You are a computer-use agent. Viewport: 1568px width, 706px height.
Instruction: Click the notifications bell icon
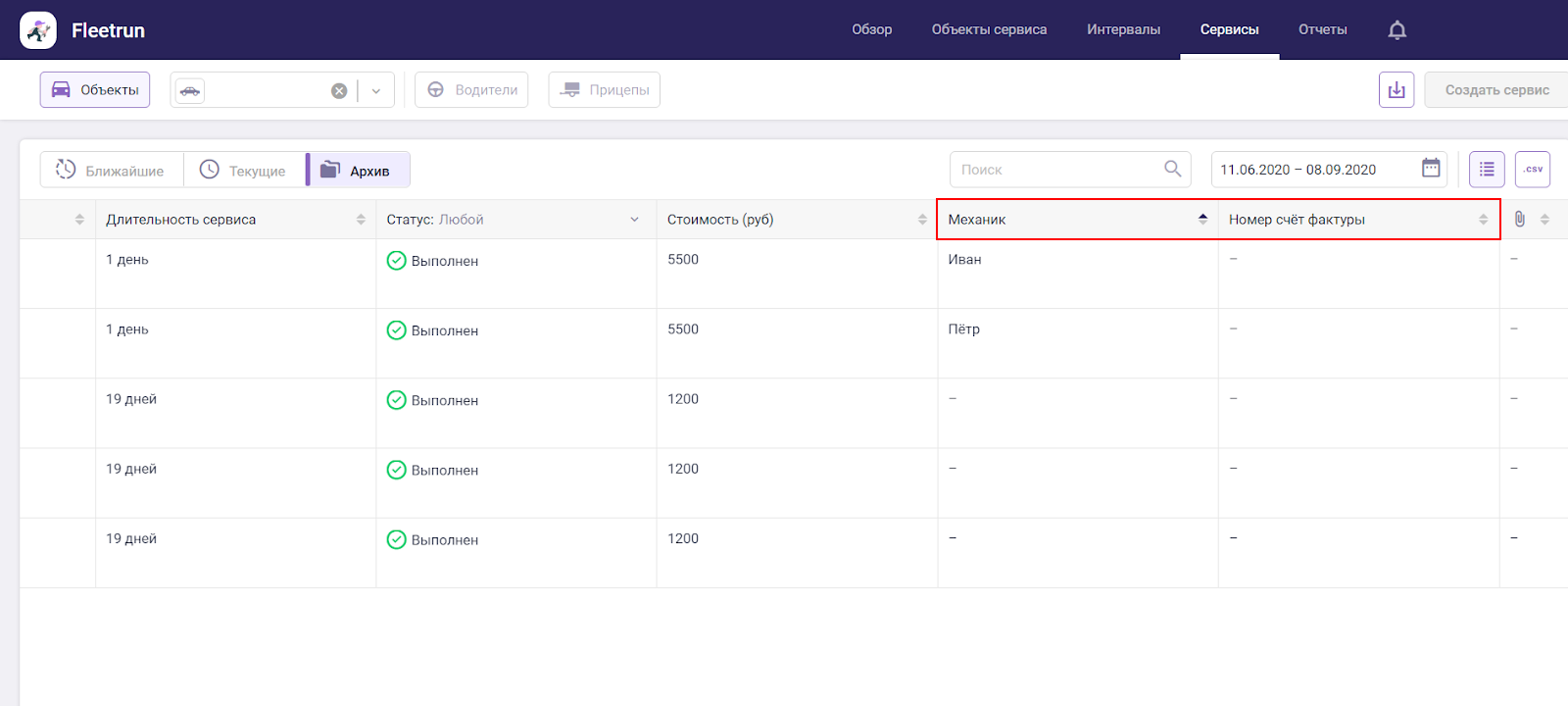tap(1396, 30)
